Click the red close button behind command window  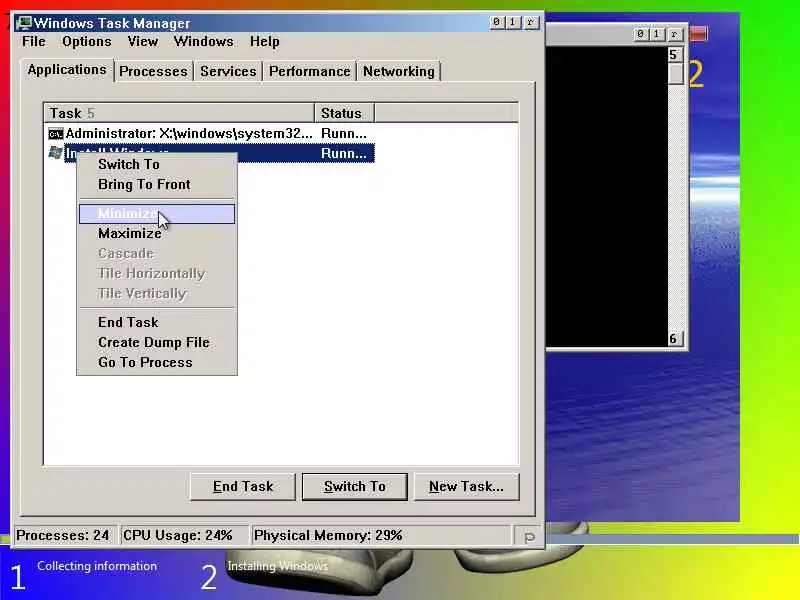pyautogui.click(x=698, y=34)
